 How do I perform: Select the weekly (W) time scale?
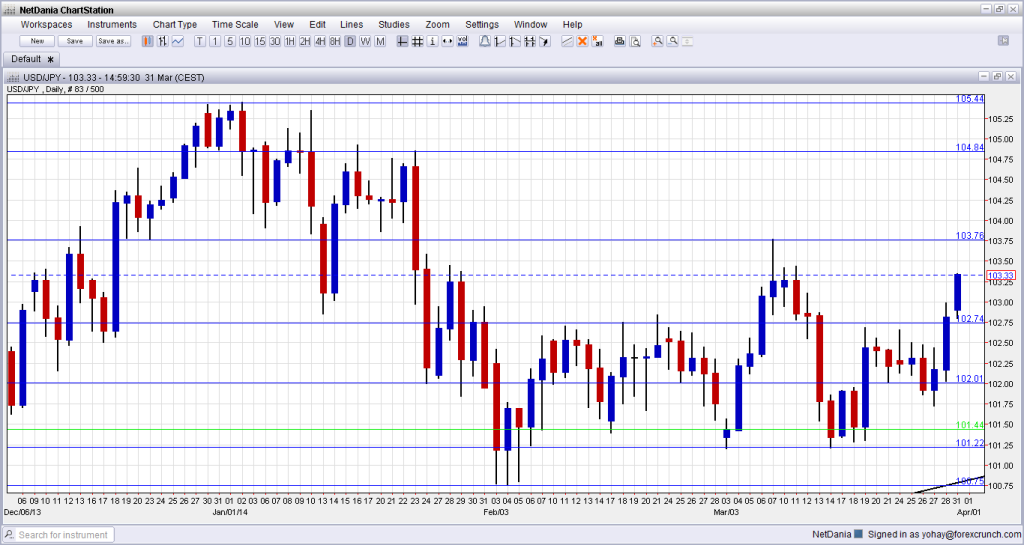click(365, 41)
